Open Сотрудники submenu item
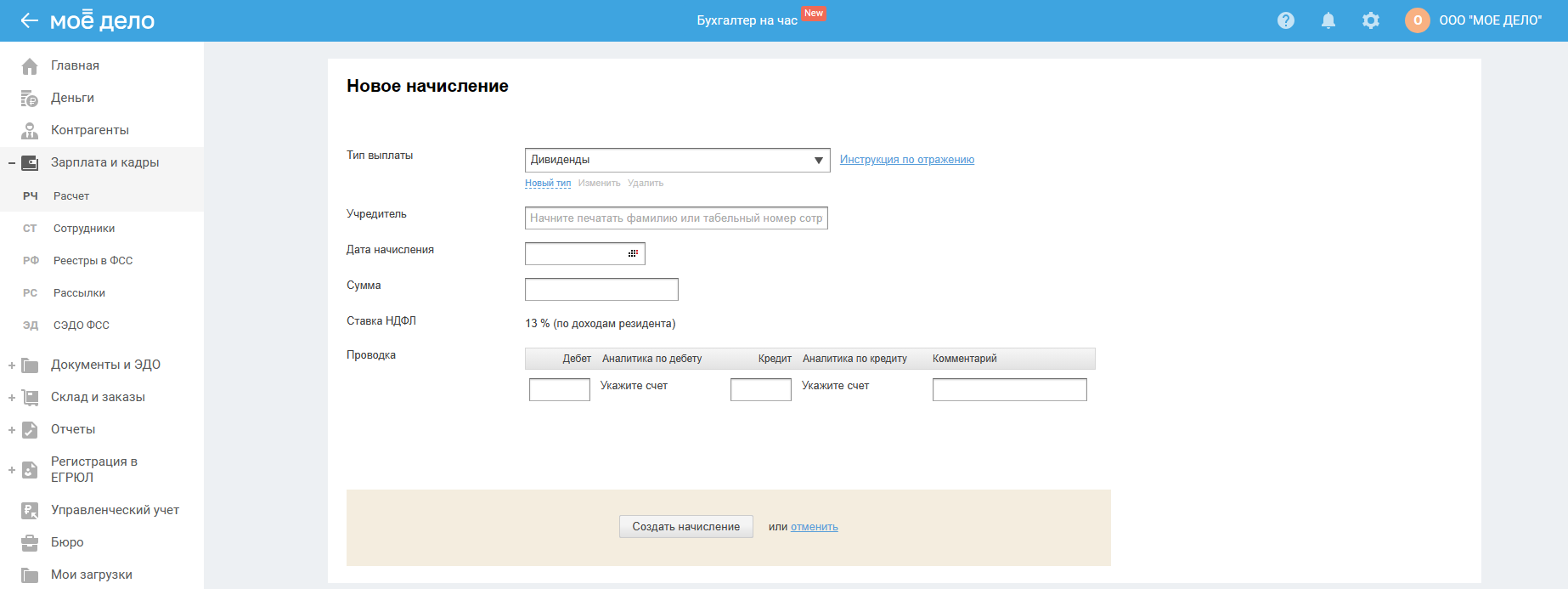Screen dimensions: 1568x589 84,229
